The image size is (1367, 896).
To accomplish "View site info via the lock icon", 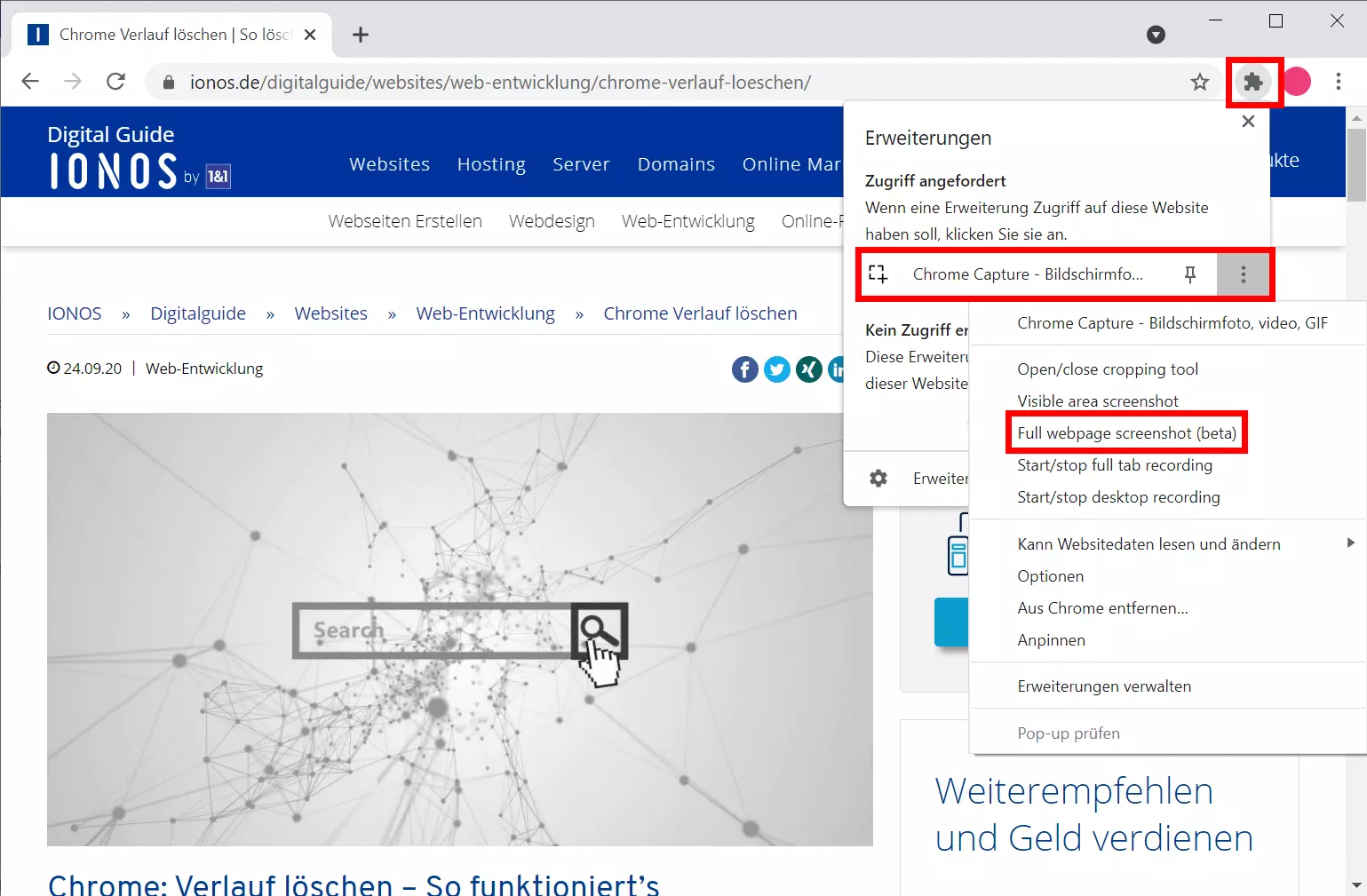I will [169, 83].
